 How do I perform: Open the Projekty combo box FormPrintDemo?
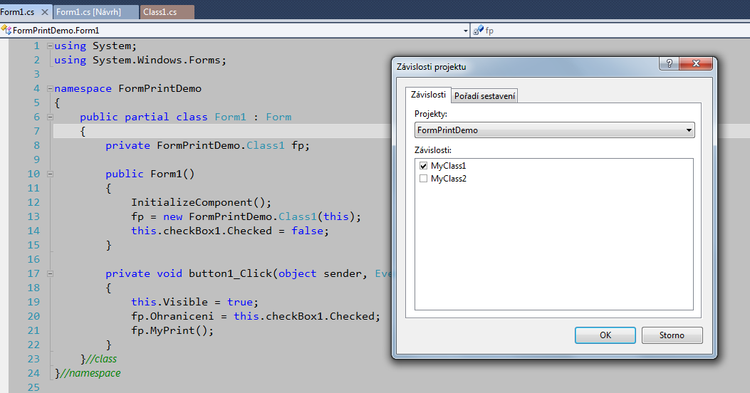click(554, 130)
